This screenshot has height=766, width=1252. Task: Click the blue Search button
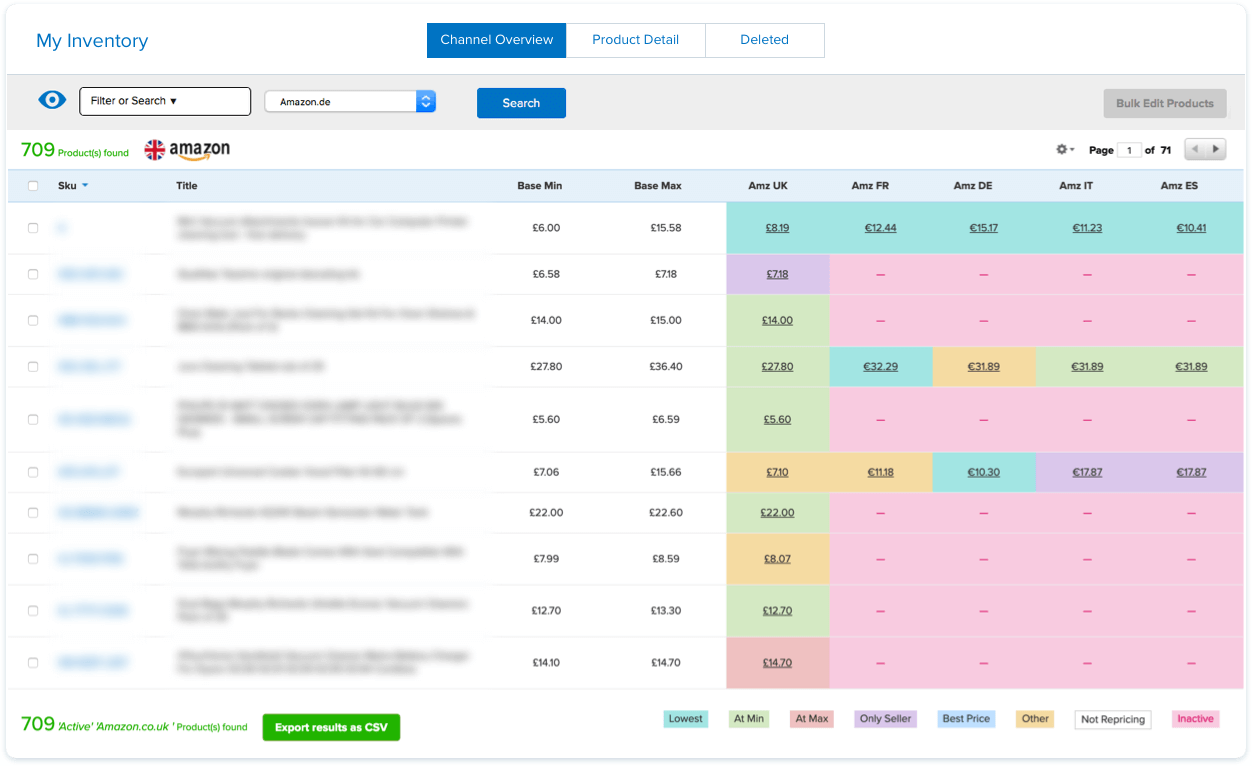tap(521, 103)
